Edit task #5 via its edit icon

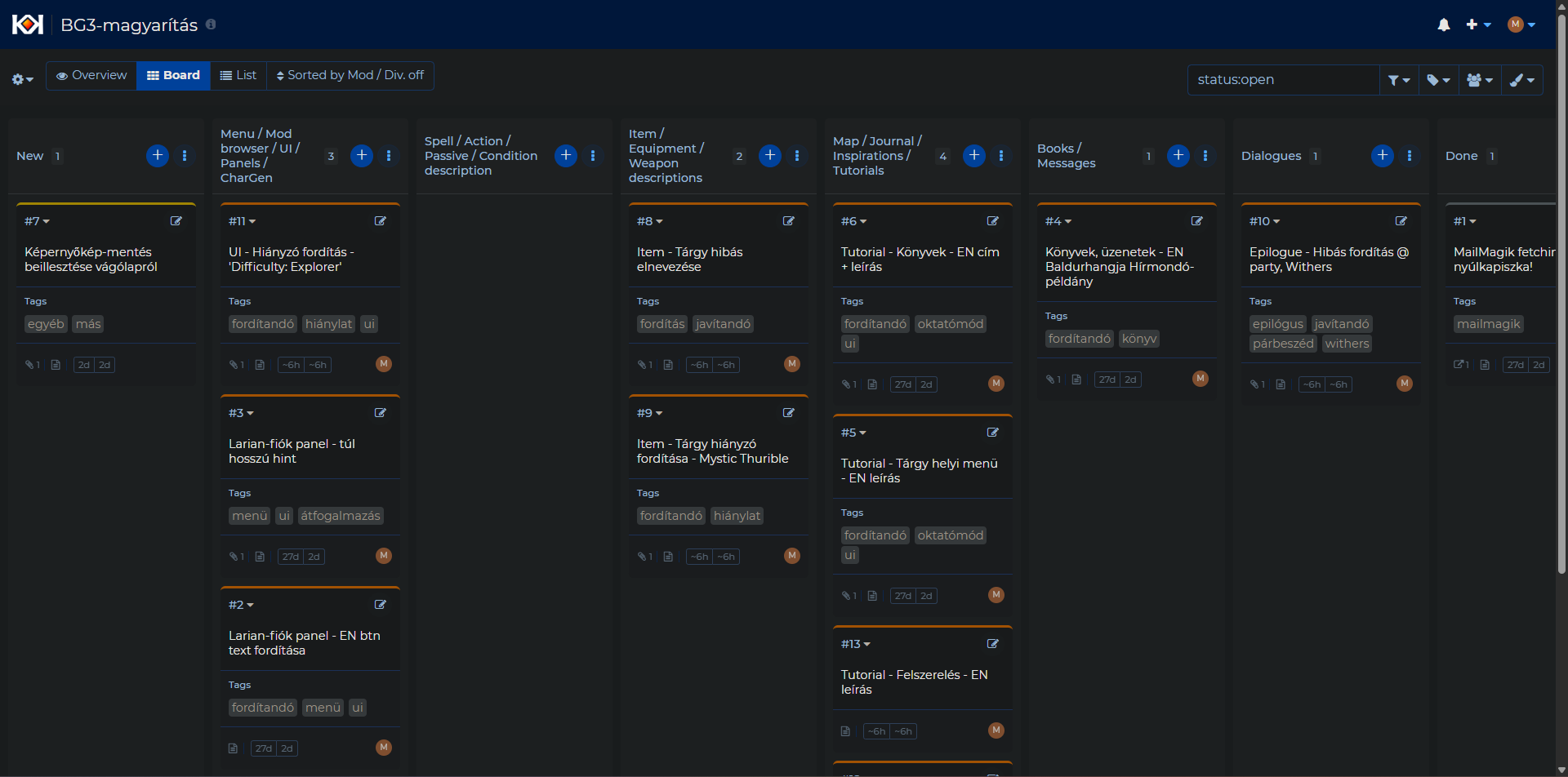[x=993, y=433]
